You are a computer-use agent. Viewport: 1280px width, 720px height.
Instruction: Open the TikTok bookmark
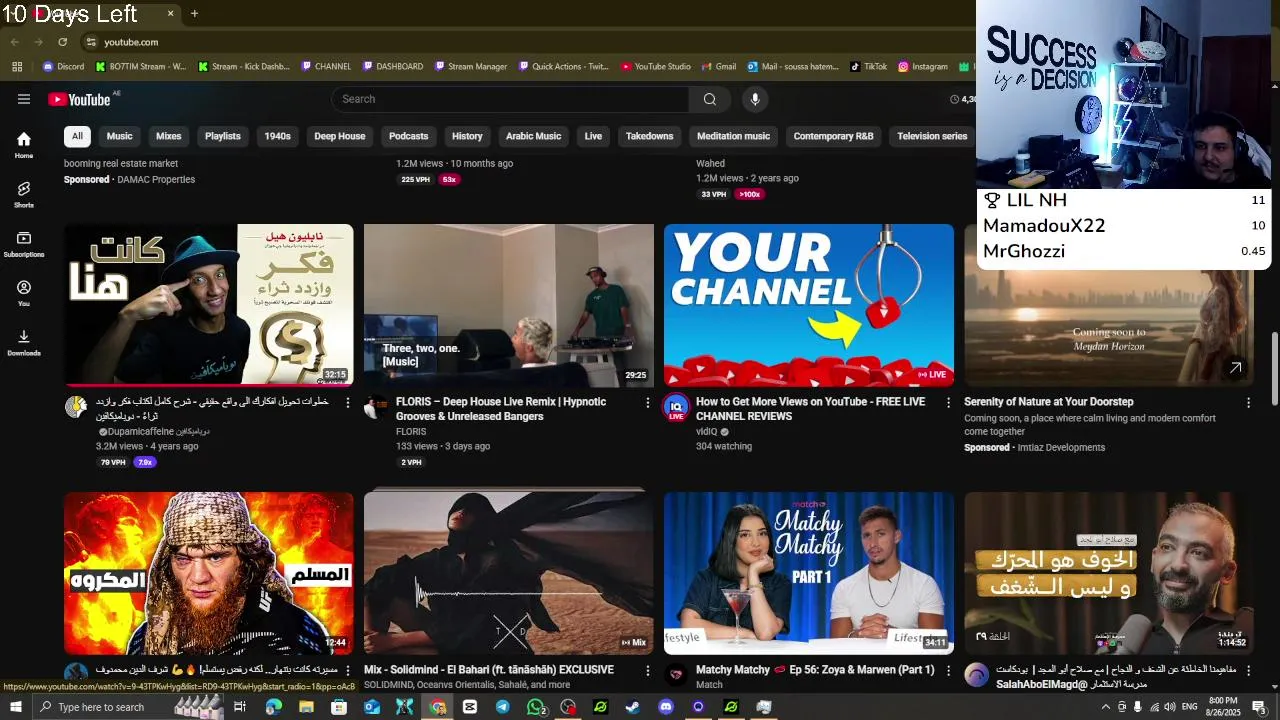pos(868,67)
